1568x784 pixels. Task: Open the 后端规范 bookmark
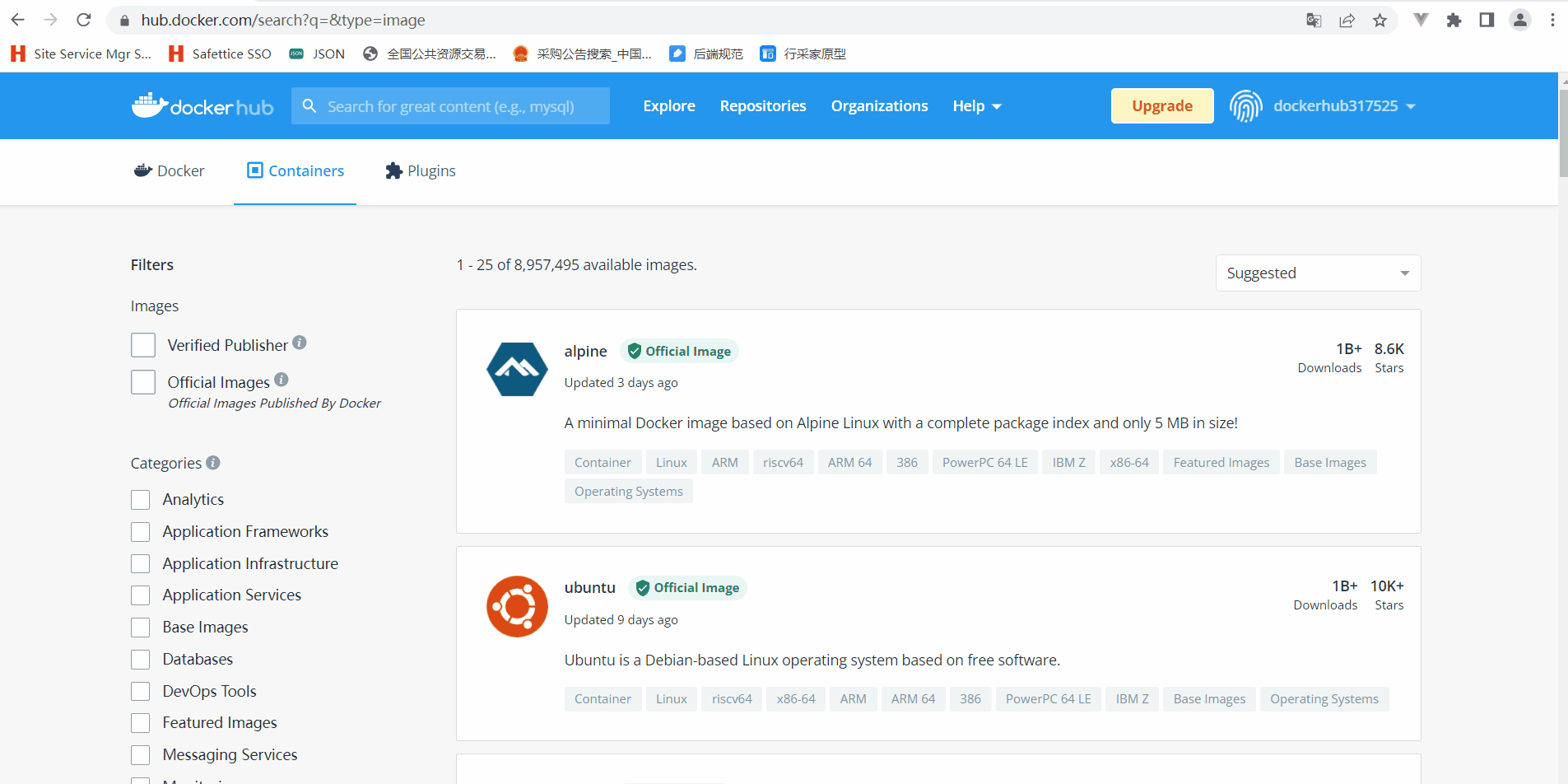pyautogui.click(x=706, y=54)
